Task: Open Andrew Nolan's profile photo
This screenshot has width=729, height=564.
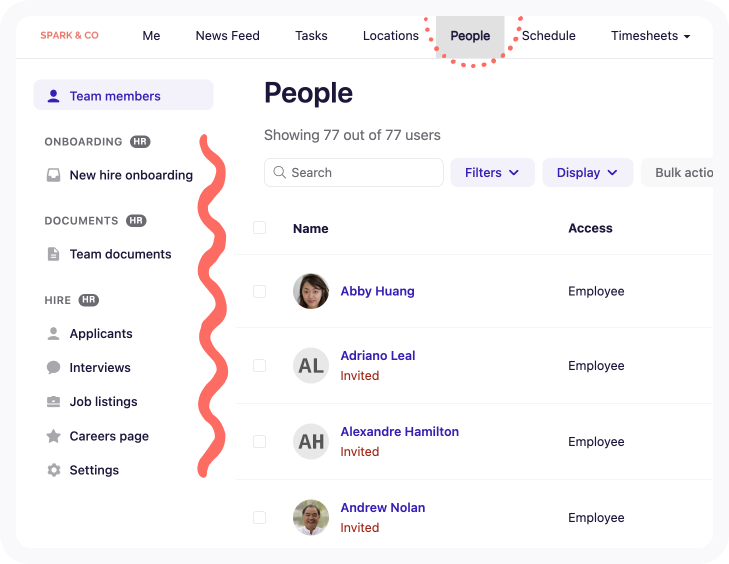Action: [311, 518]
